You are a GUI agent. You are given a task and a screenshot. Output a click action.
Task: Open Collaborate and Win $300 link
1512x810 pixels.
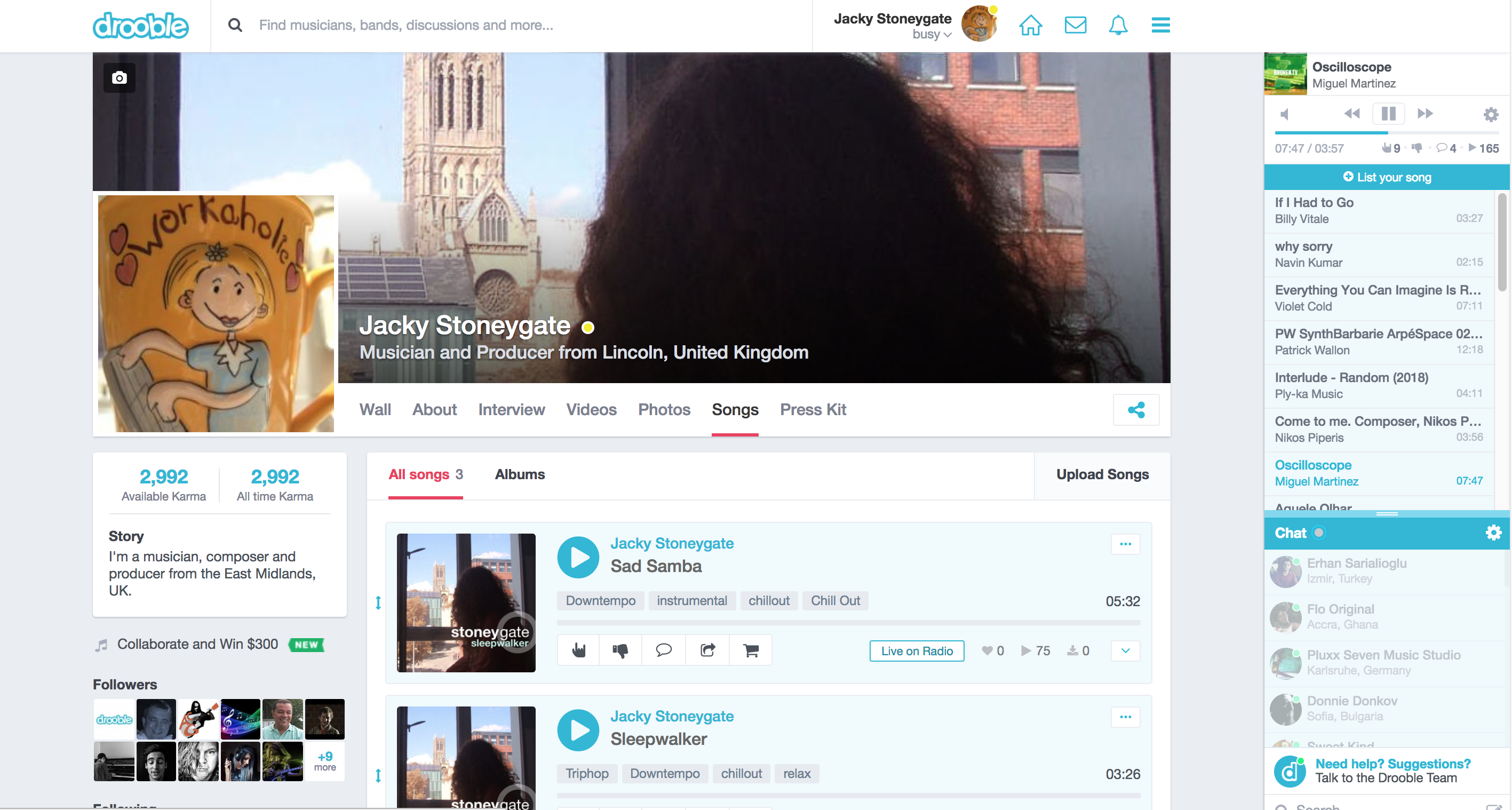[198, 645]
